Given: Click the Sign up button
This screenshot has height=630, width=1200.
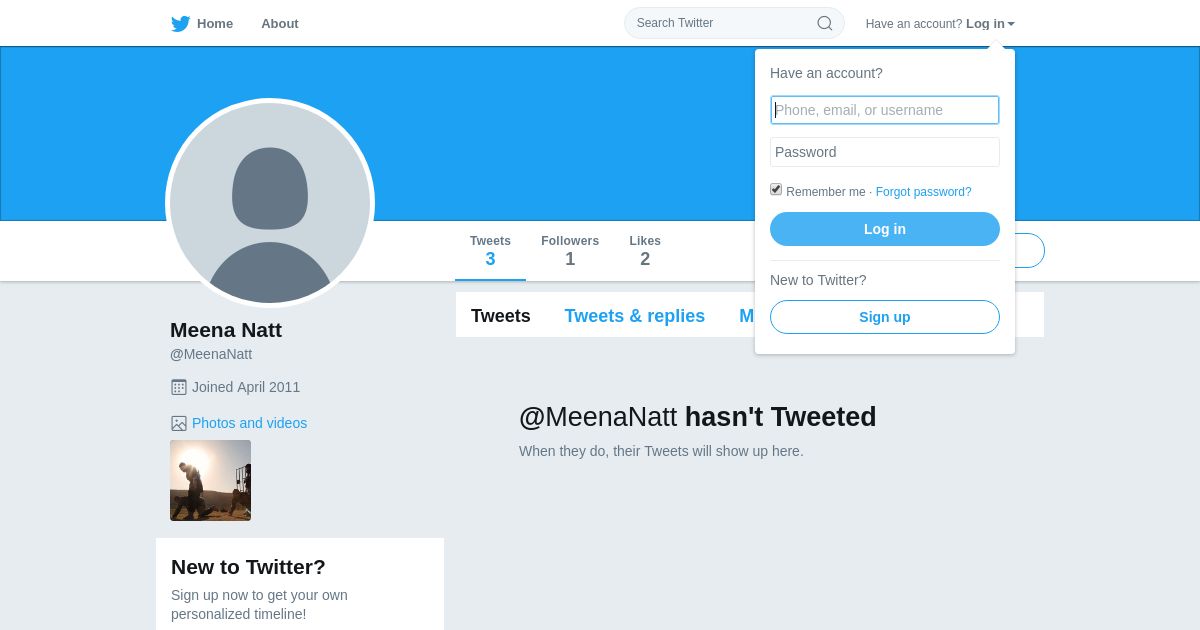Looking at the screenshot, I should tap(885, 317).
